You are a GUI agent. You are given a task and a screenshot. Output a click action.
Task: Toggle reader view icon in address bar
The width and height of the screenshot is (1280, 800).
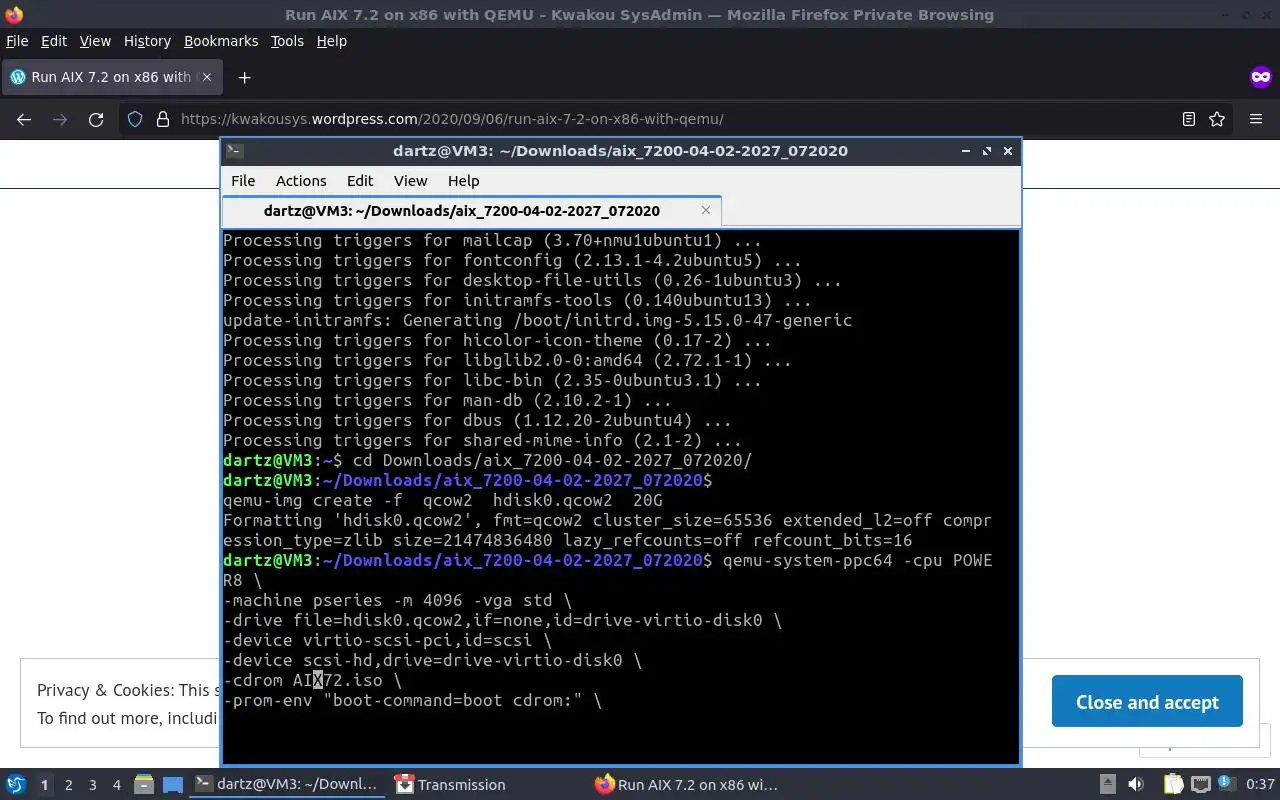pyautogui.click(x=1189, y=119)
